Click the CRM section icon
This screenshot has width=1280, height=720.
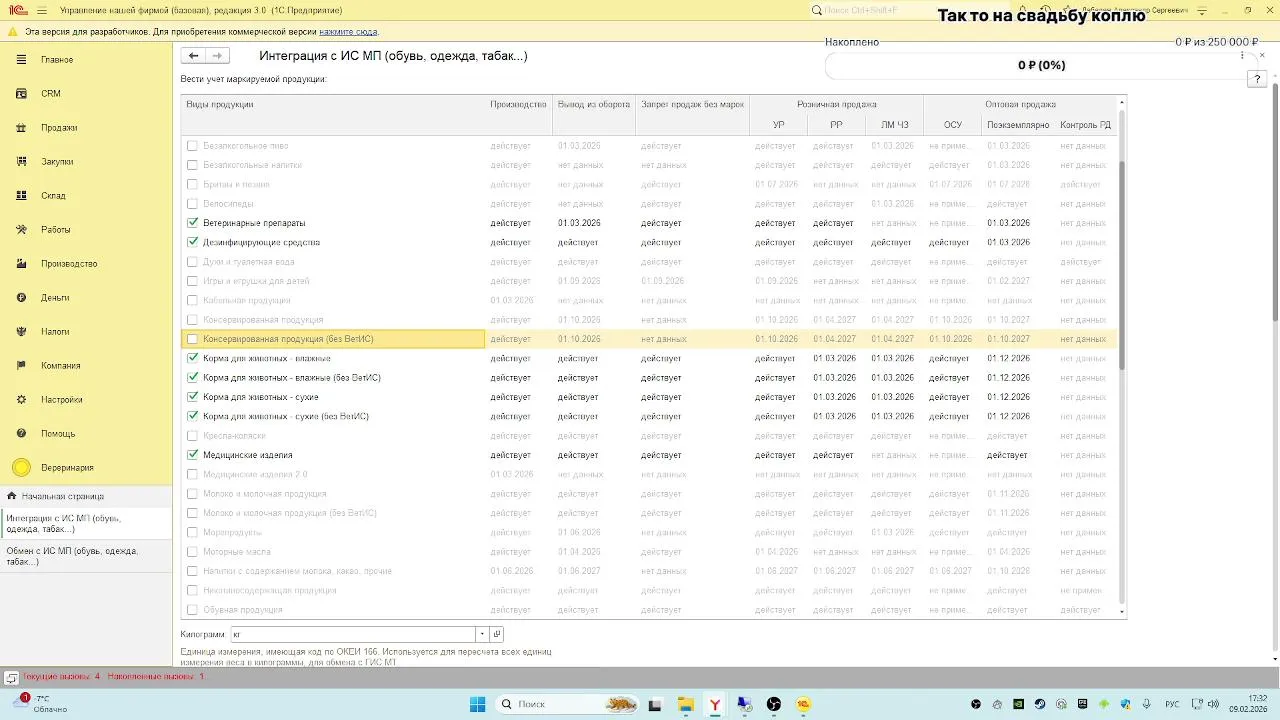(21, 94)
